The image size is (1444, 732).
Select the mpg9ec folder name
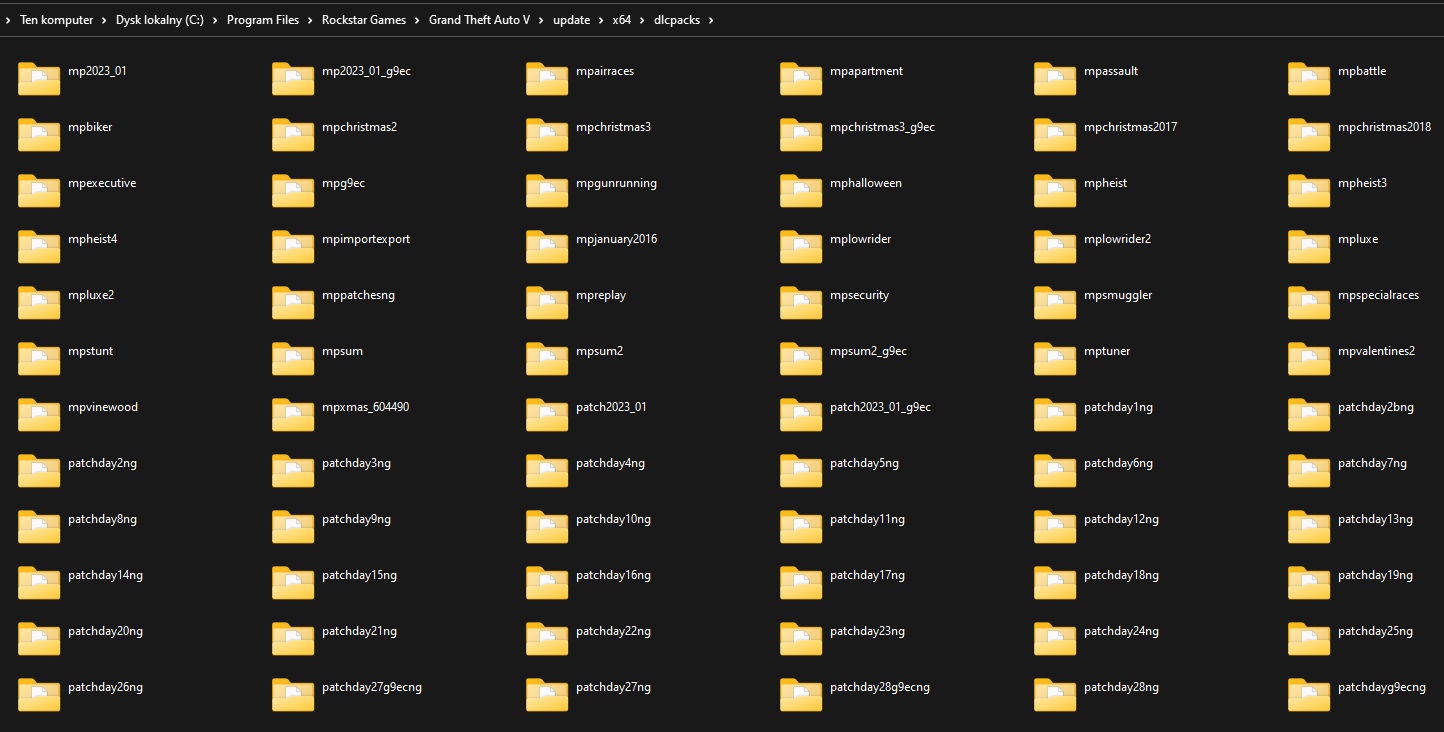pyautogui.click(x=343, y=183)
